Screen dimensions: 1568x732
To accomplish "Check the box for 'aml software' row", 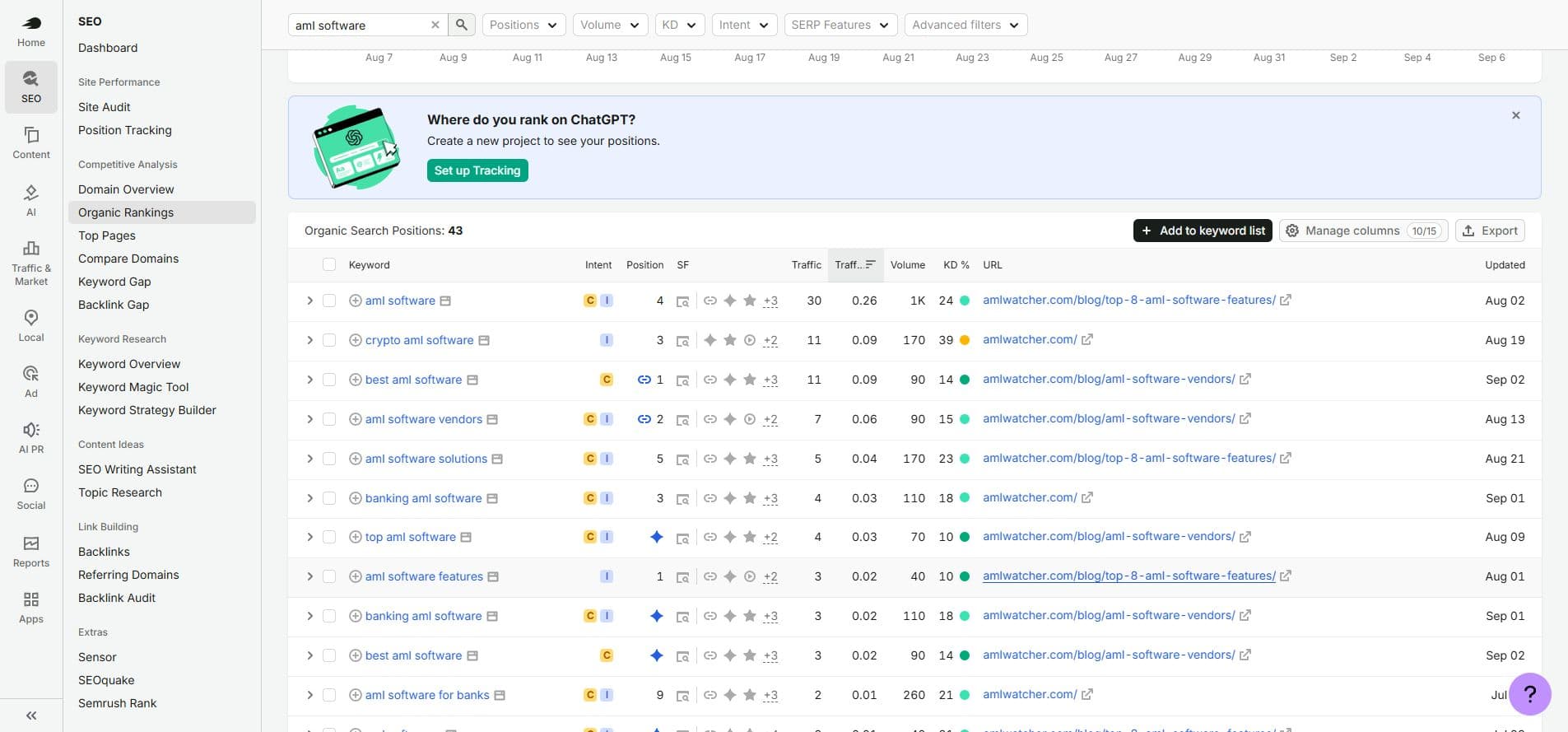I will (x=329, y=301).
